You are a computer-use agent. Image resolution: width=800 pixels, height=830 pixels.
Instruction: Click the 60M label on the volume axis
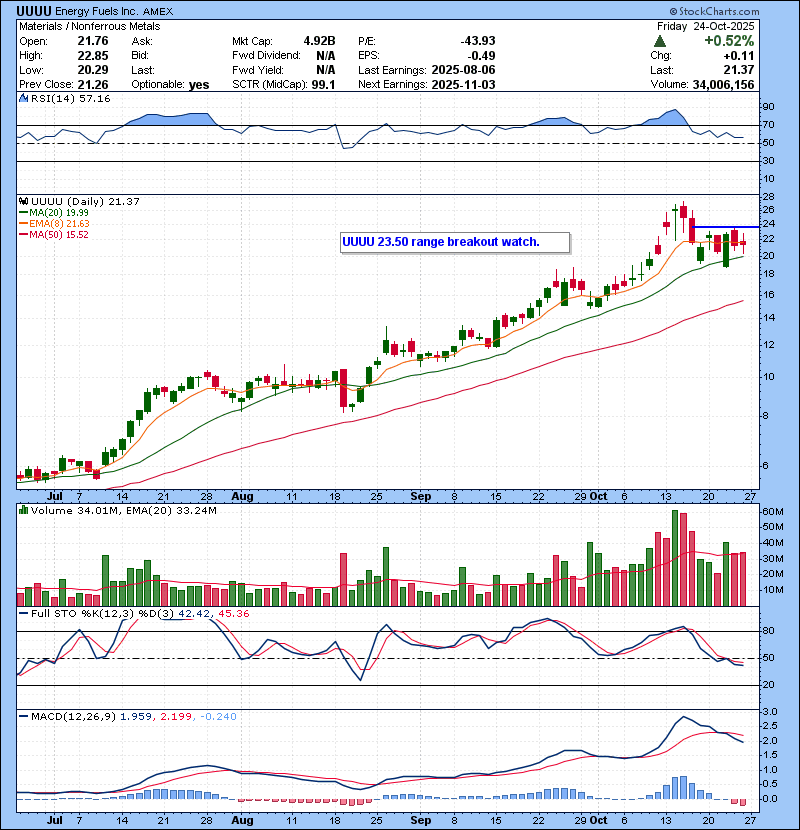[772, 512]
